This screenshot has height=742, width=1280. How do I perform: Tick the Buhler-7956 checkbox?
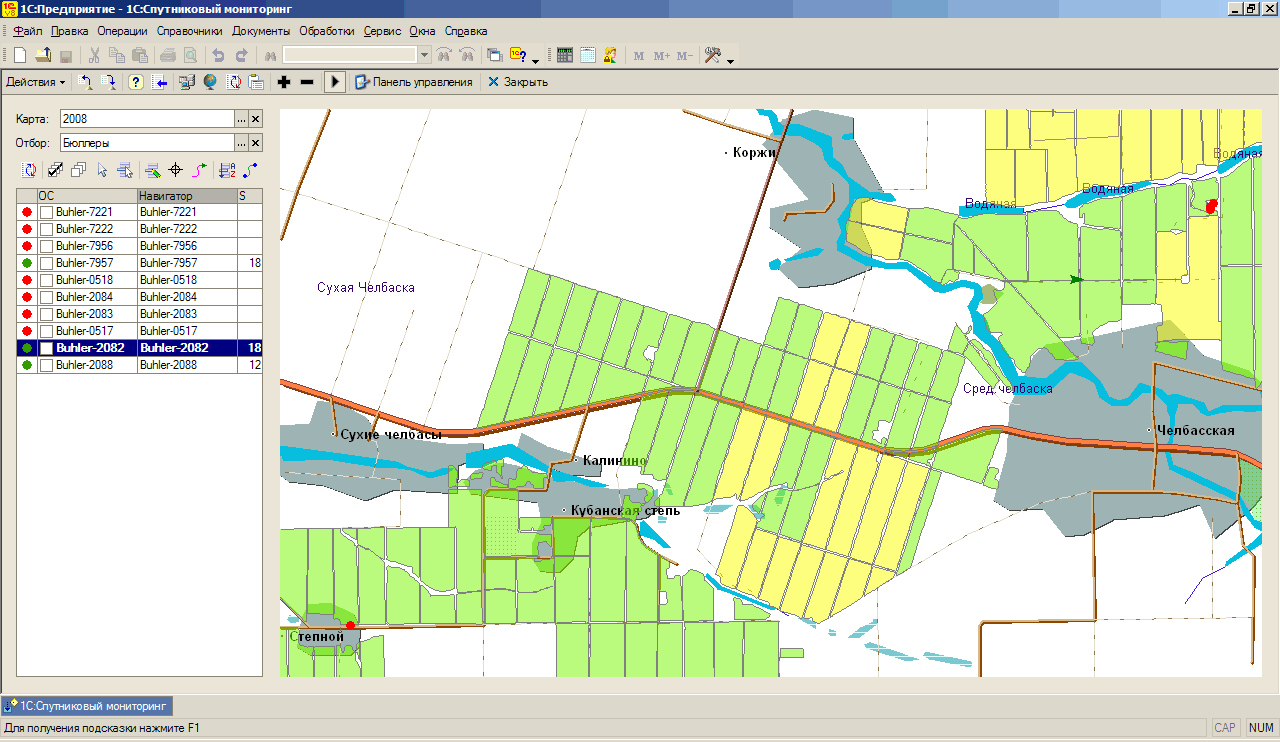point(46,246)
